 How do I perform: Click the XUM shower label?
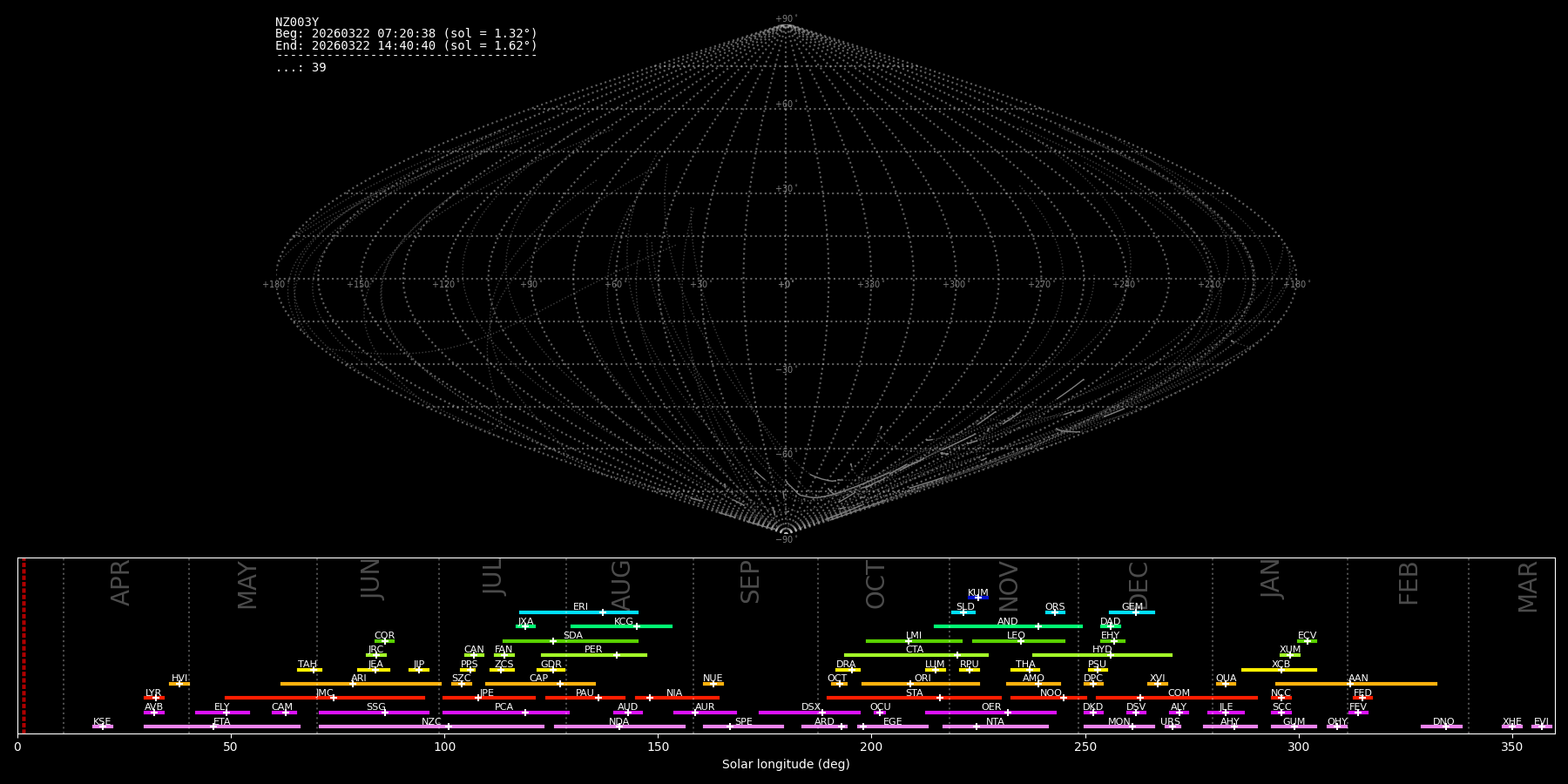point(1290,650)
